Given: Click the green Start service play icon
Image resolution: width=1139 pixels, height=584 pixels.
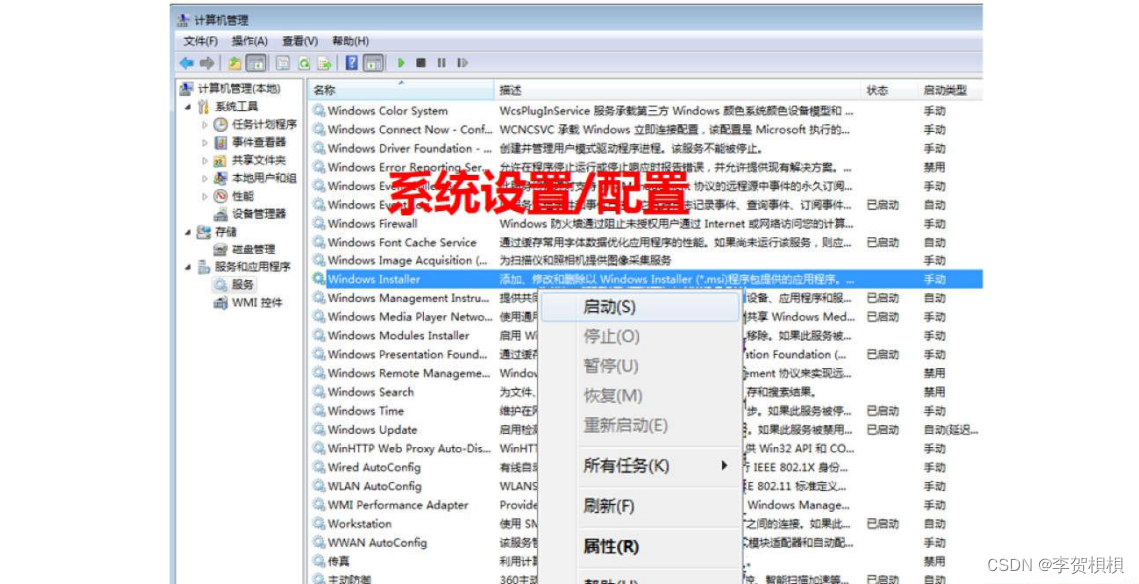Looking at the screenshot, I should pyautogui.click(x=400, y=63).
